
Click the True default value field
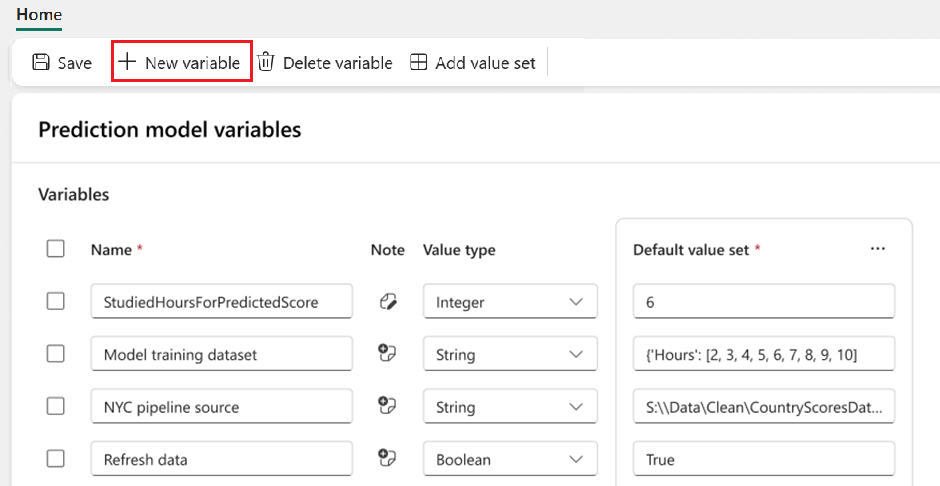(764, 460)
